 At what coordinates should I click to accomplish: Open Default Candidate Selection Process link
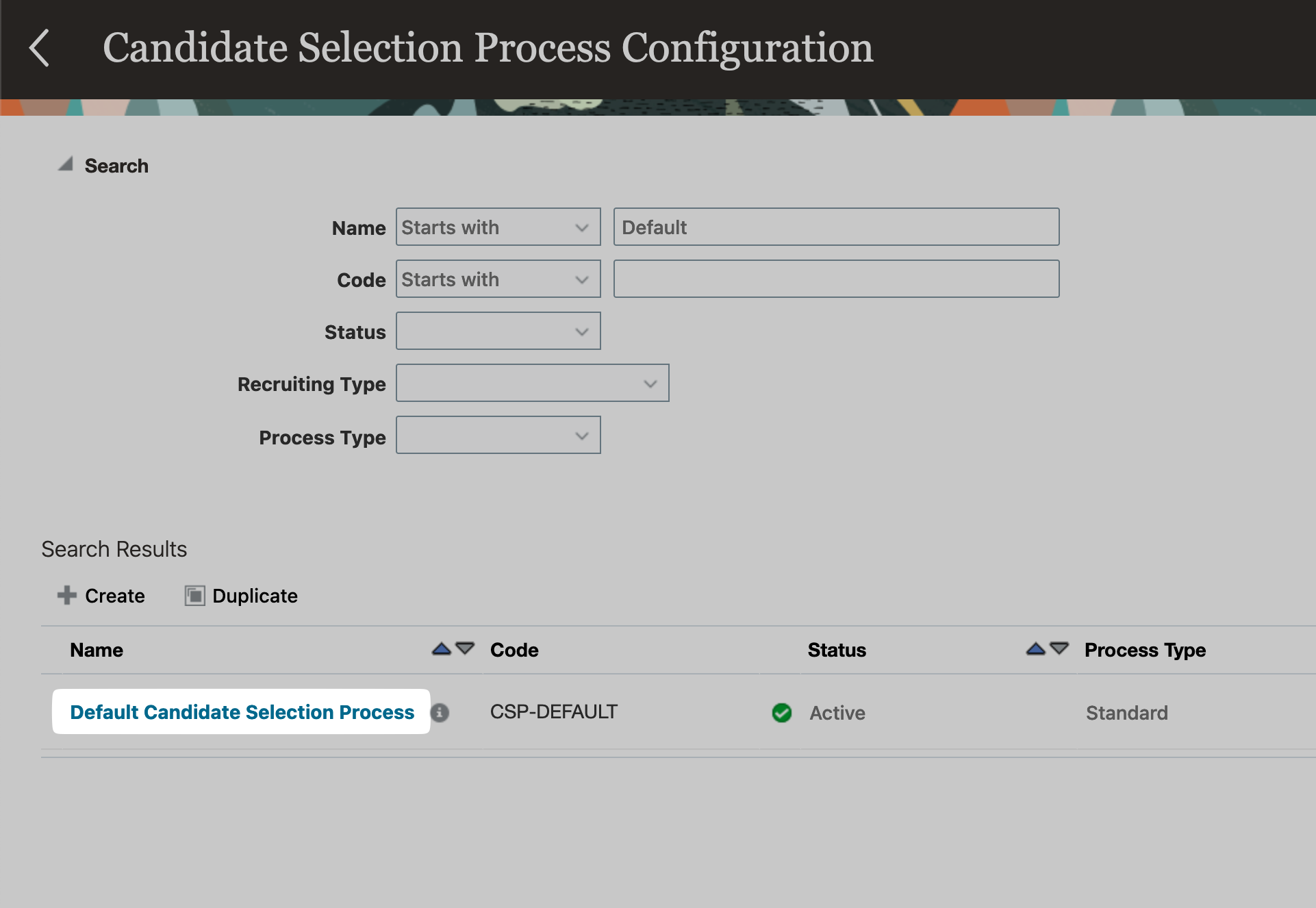242,712
